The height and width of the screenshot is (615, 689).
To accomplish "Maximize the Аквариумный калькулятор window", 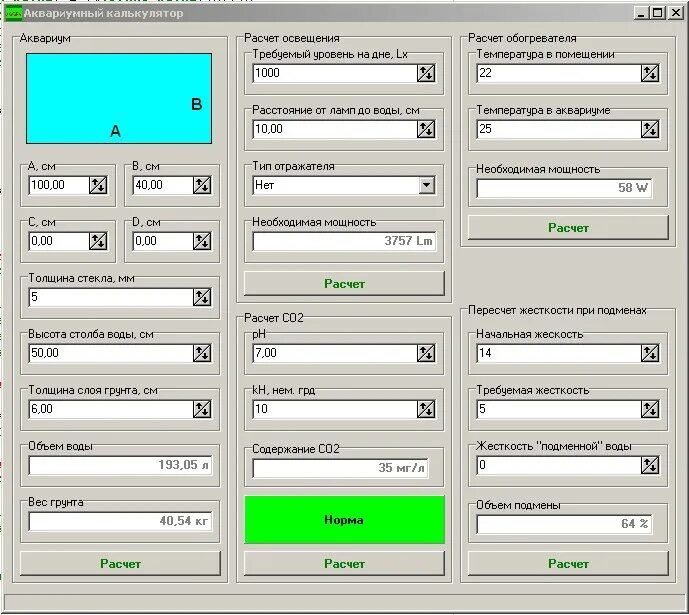I will pyautogui.click(x=658, y=13).
